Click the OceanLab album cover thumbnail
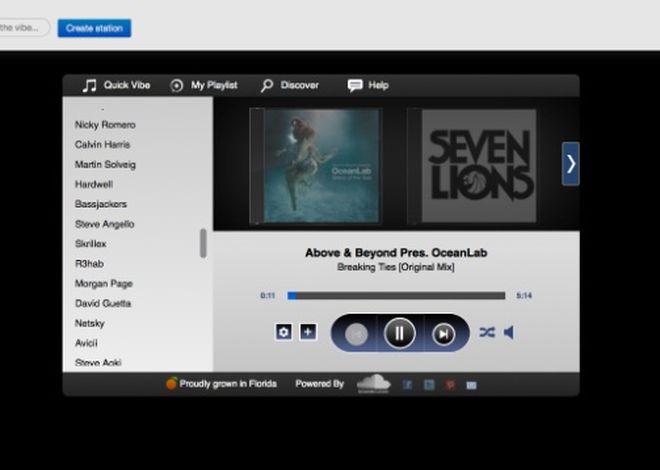Screen dimensions: 660x470 pos(316,165)
